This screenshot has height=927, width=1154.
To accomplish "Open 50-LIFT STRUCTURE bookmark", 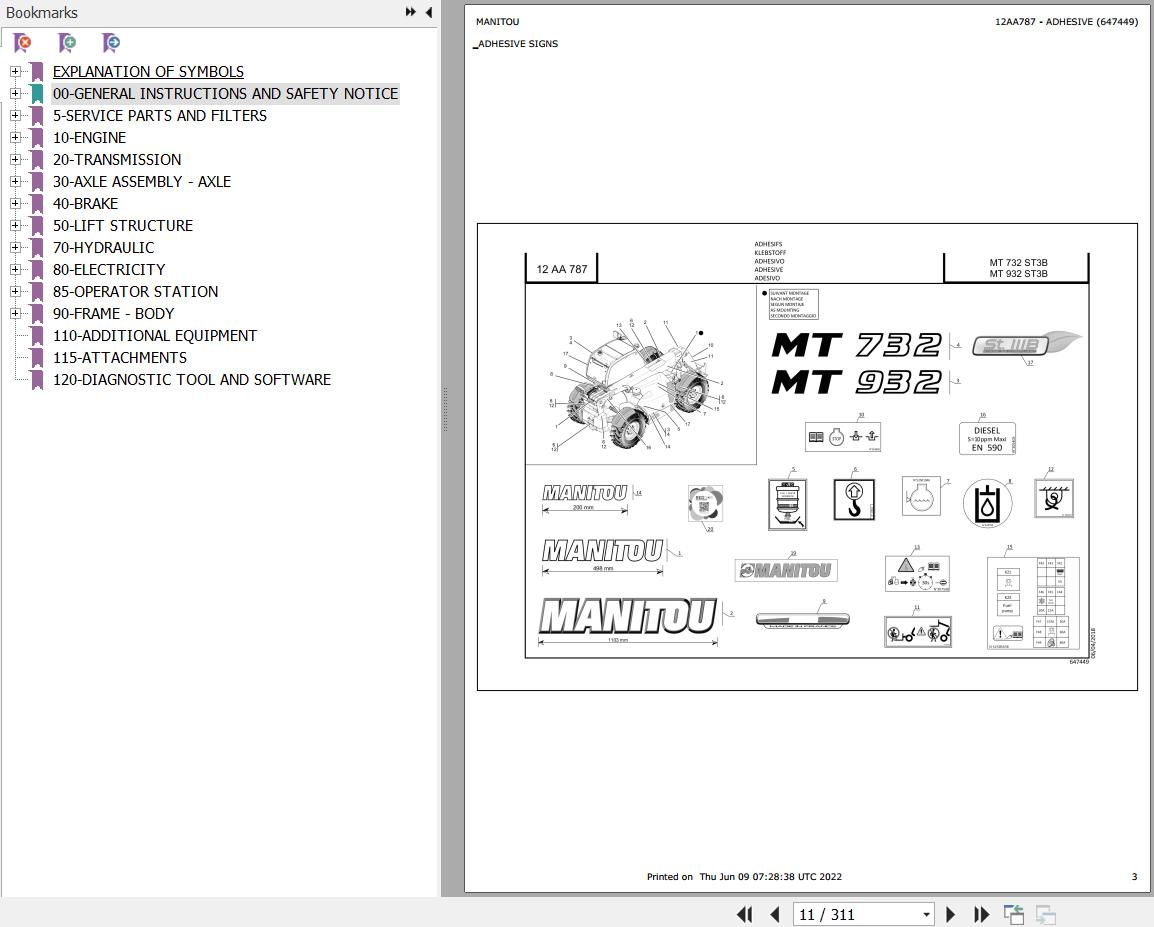I will click(123, 226).
